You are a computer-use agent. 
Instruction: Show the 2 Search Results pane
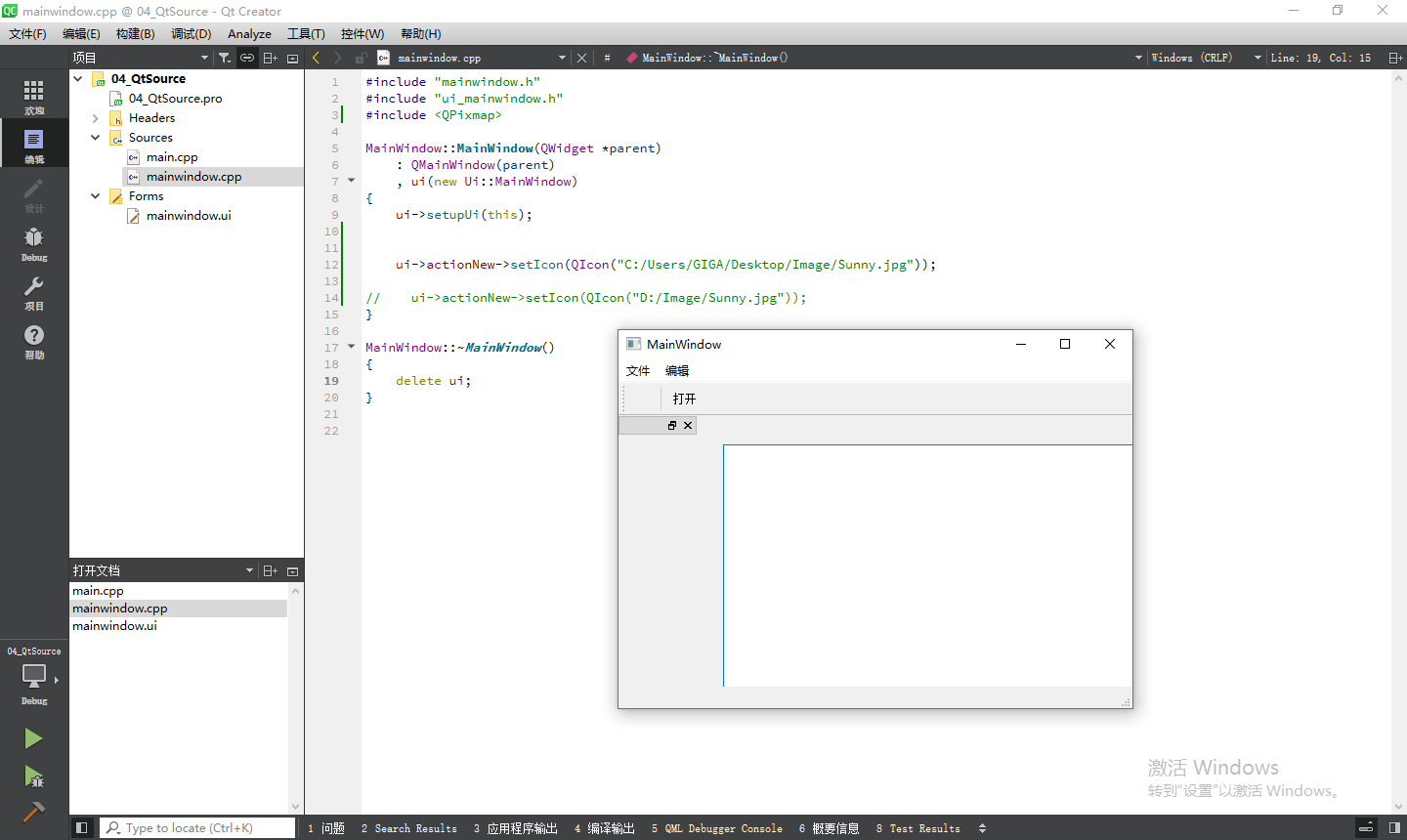tap(408, 828)
